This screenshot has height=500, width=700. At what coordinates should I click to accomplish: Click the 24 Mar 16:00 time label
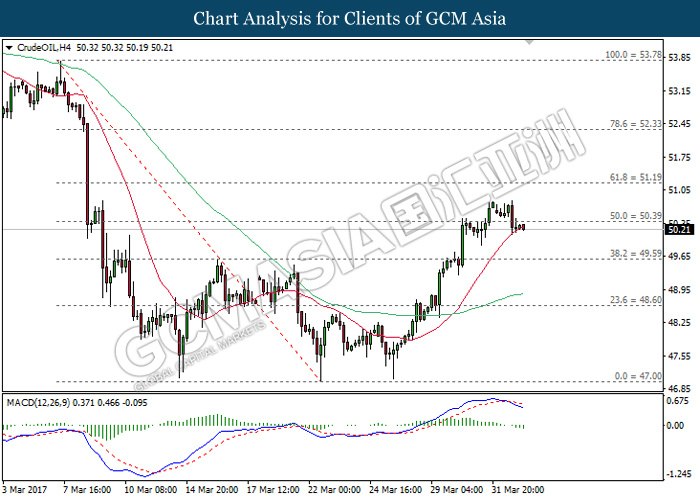click(x=396, y=490)
